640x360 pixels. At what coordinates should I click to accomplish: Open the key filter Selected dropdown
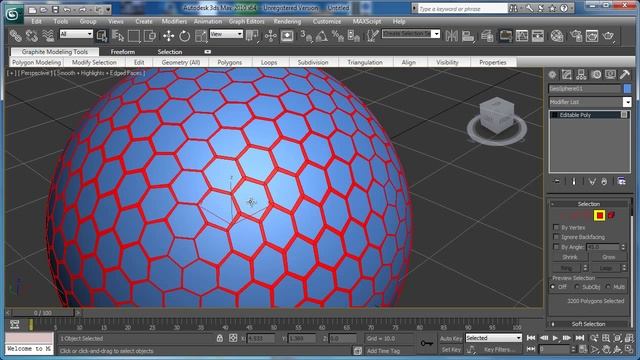tap(494, 338)
